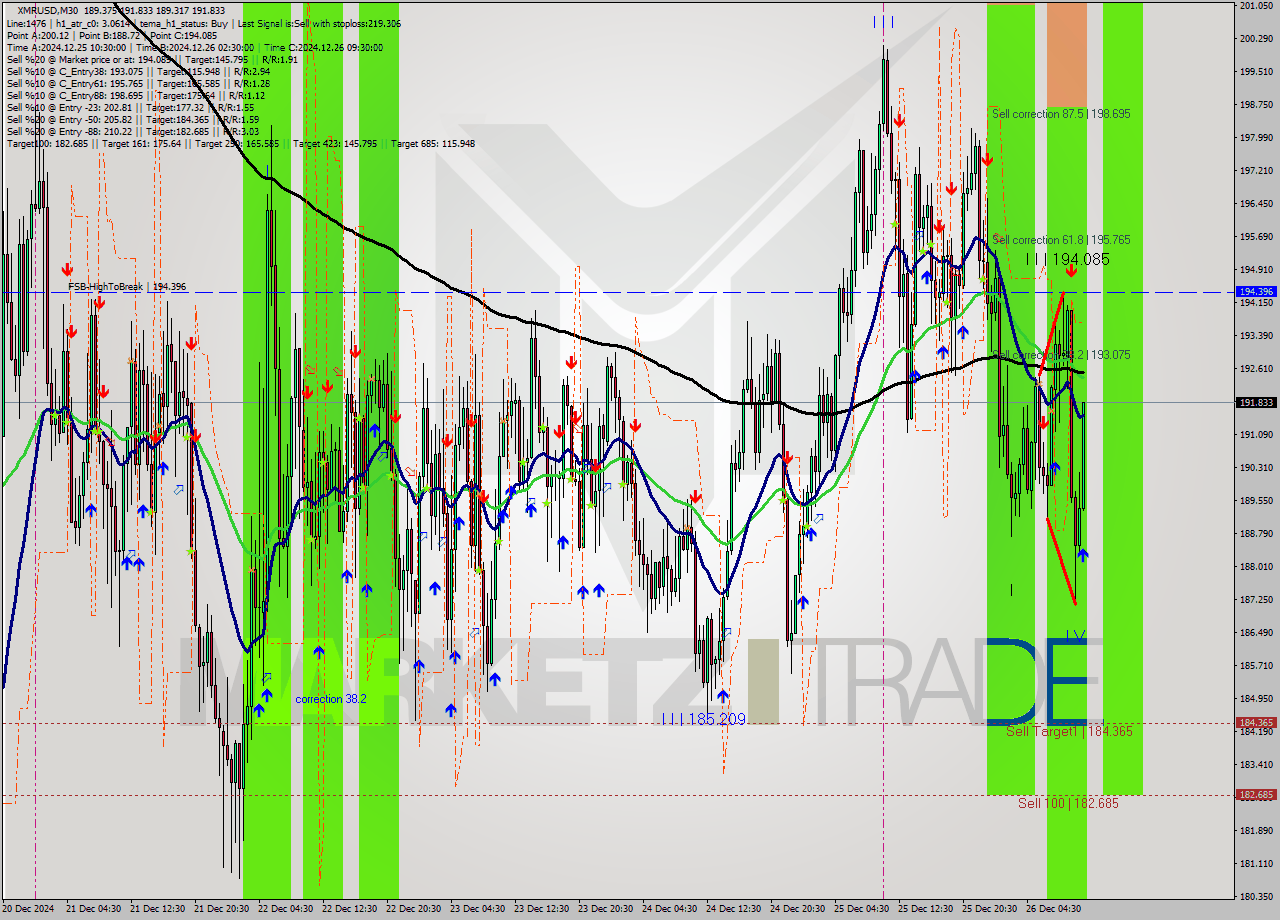The width and height of the screenshot is (1280, 920).
Task: Click the blue 'correction 38.2' label
Action: [x=331, y=699]
